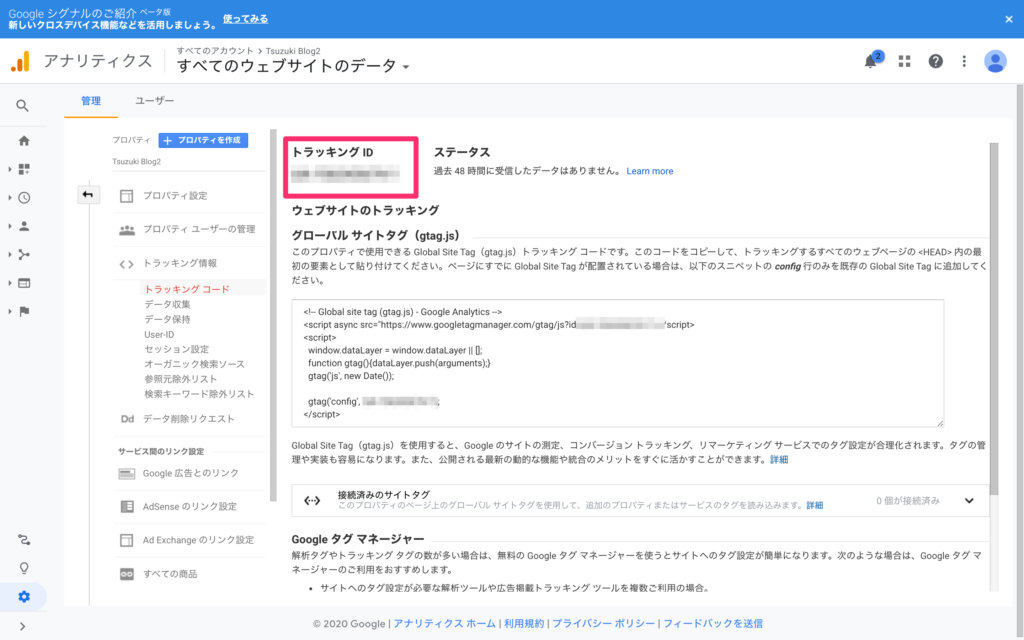Screen dimensions: 1024x640
Task: Click Tsuzuki Blog2 in the breadcrumb
Action: 293,51
